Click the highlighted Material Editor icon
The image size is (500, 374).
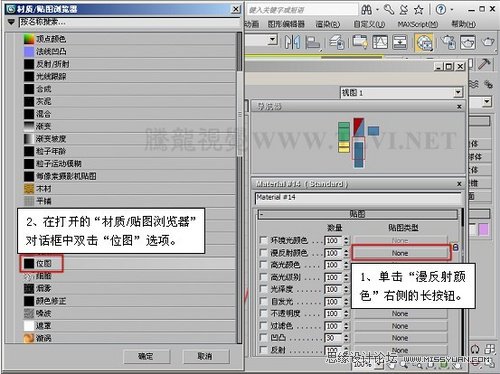point(424,43)
